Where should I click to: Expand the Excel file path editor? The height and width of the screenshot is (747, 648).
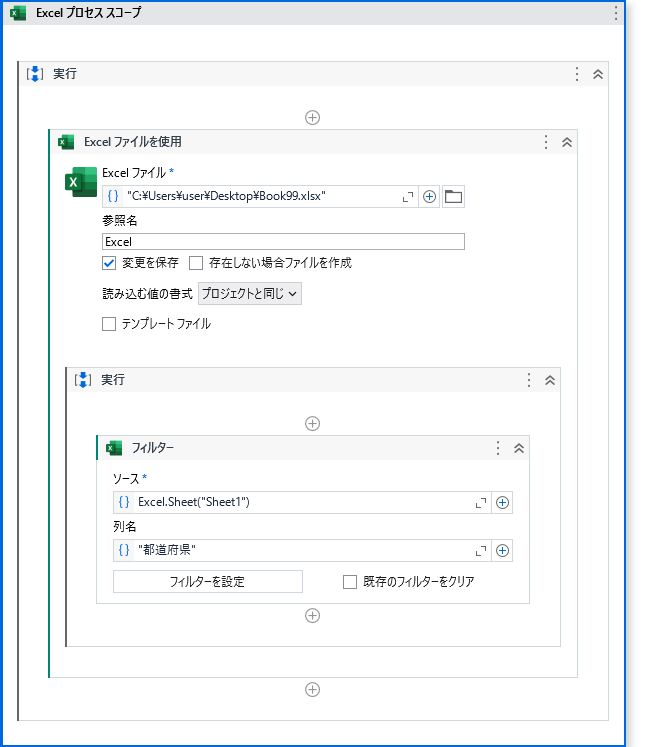(x=408, y=197)
